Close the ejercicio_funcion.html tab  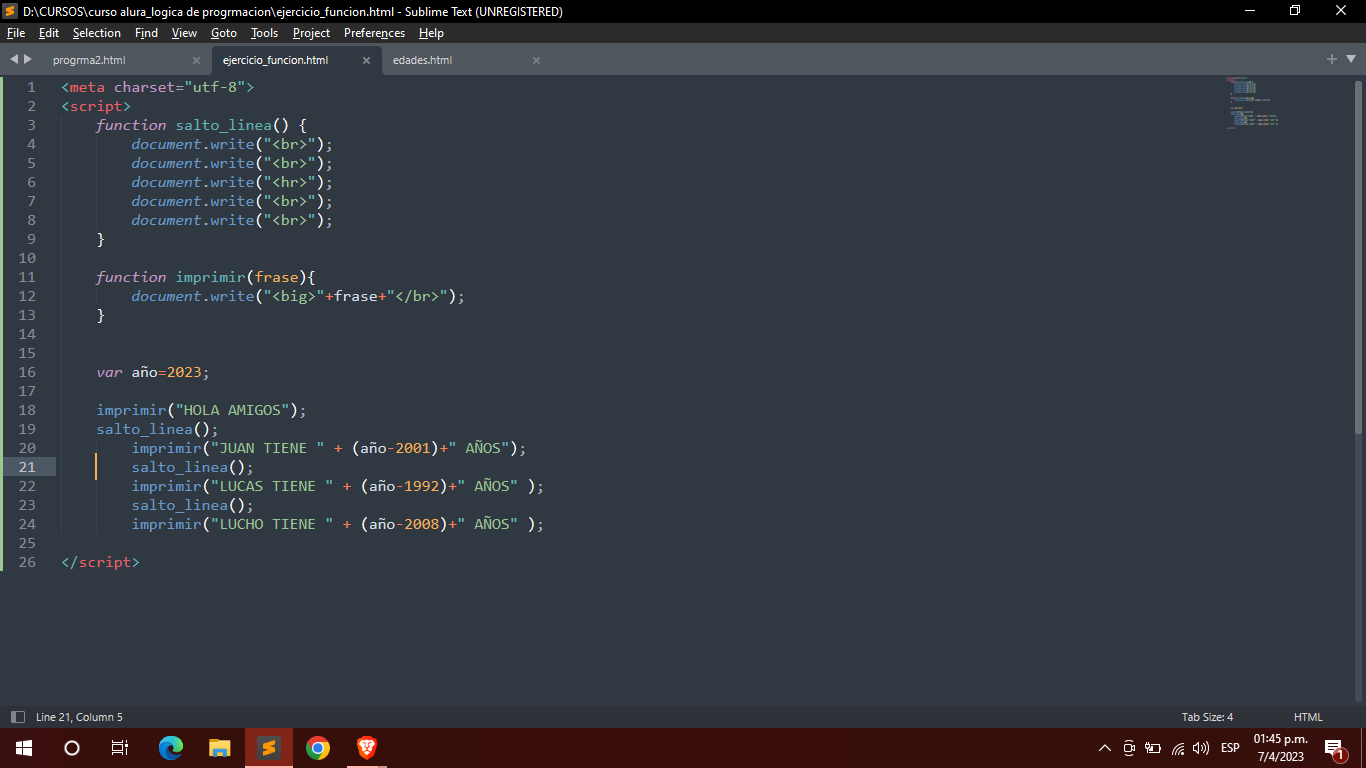pyautogui.click(x=366, y=60)
